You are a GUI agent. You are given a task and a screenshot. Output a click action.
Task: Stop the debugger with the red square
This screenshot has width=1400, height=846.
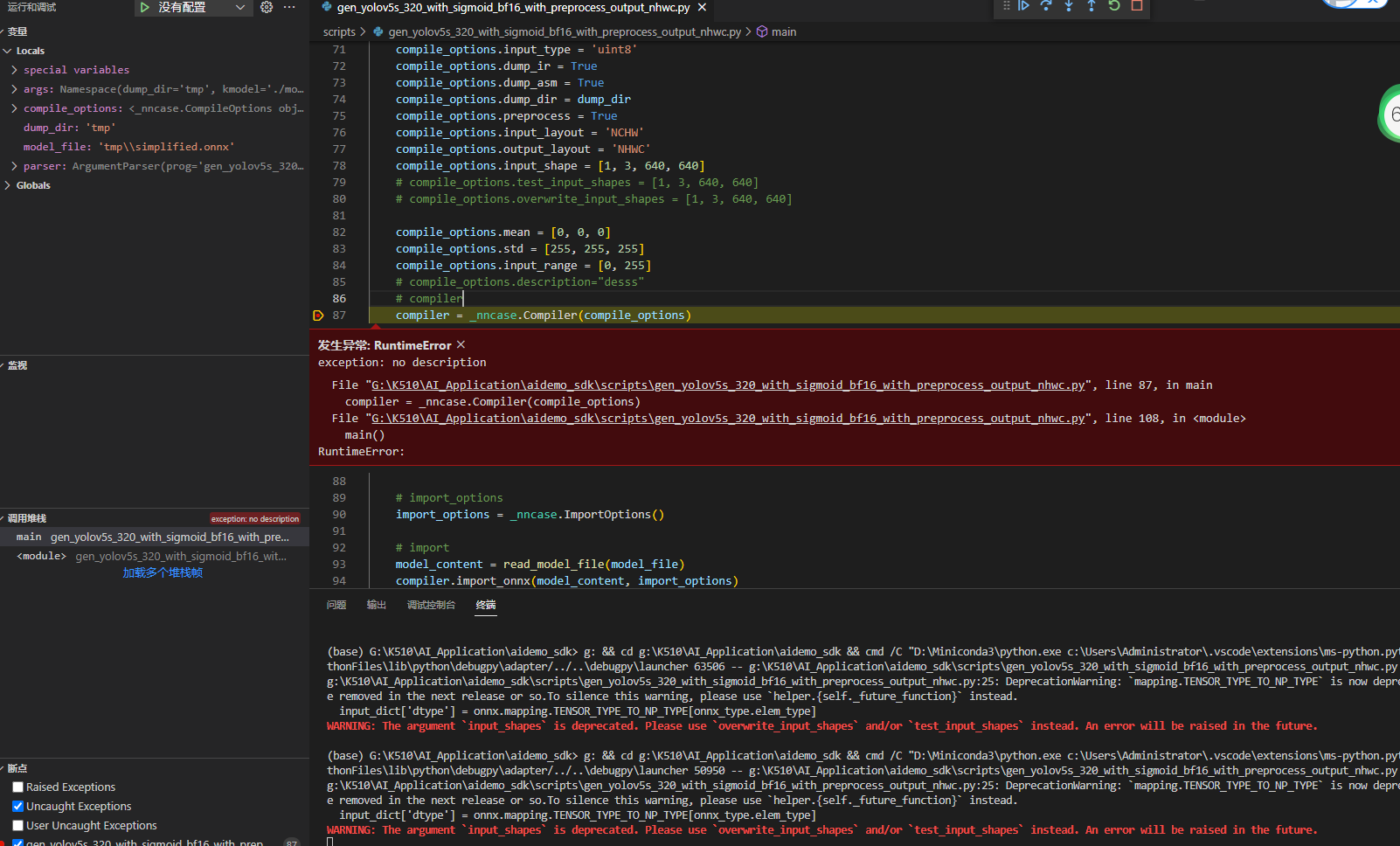[x=1135, y=6]
